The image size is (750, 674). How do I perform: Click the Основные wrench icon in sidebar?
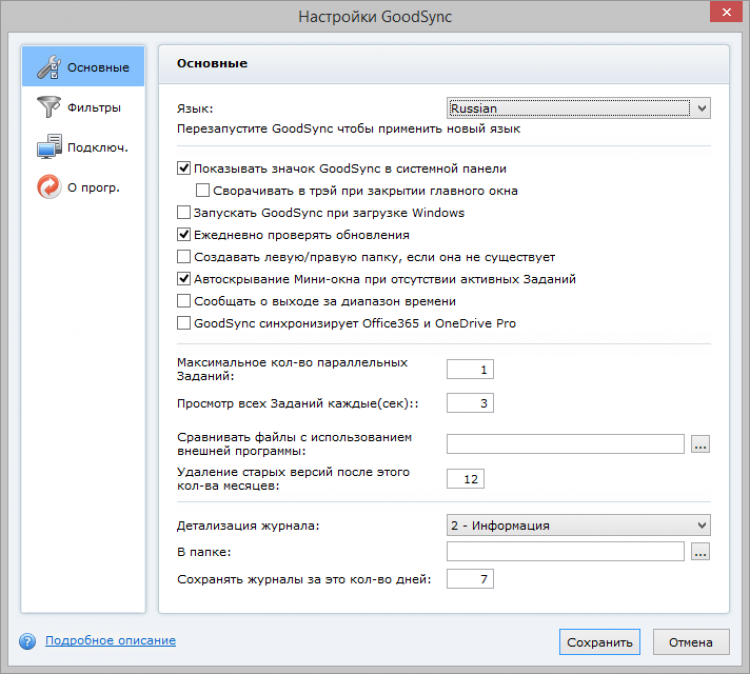(x=49, y=68)
